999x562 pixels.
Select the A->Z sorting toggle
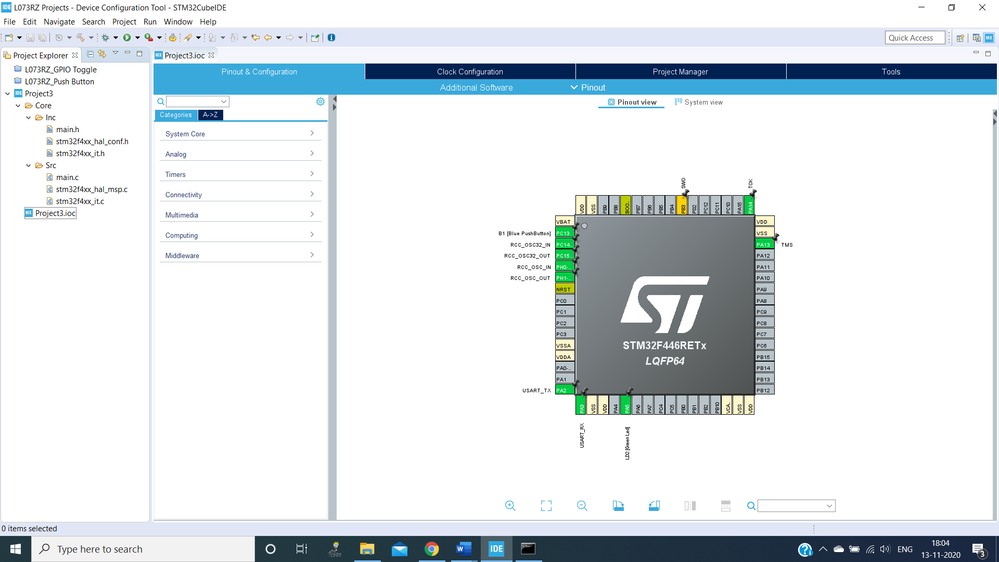pyautogui.click(x=210, y=115)
